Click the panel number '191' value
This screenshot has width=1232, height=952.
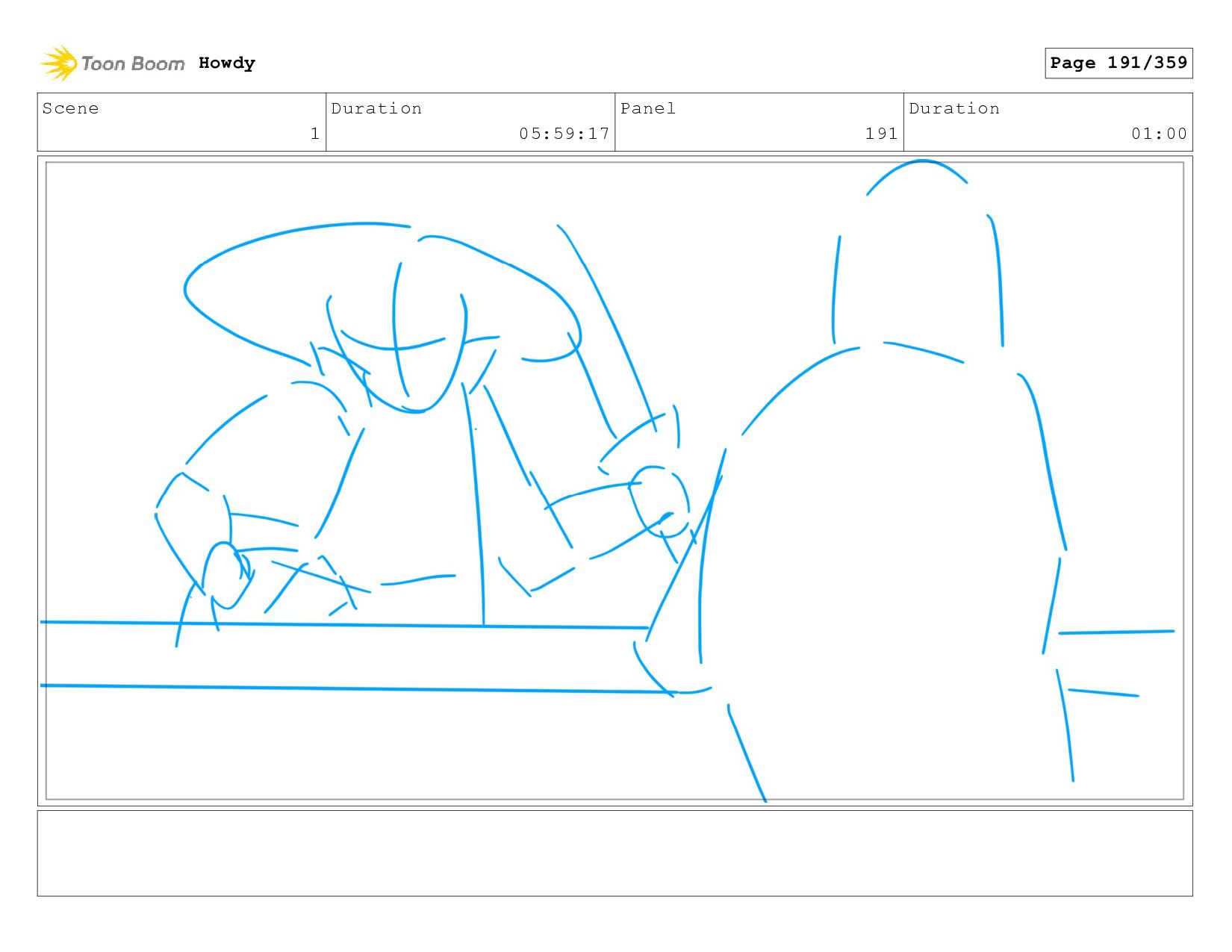click(x=881, y=134)
